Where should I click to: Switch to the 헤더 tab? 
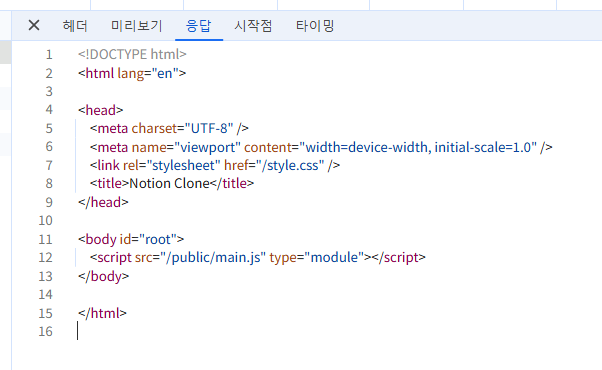point(75,26)
